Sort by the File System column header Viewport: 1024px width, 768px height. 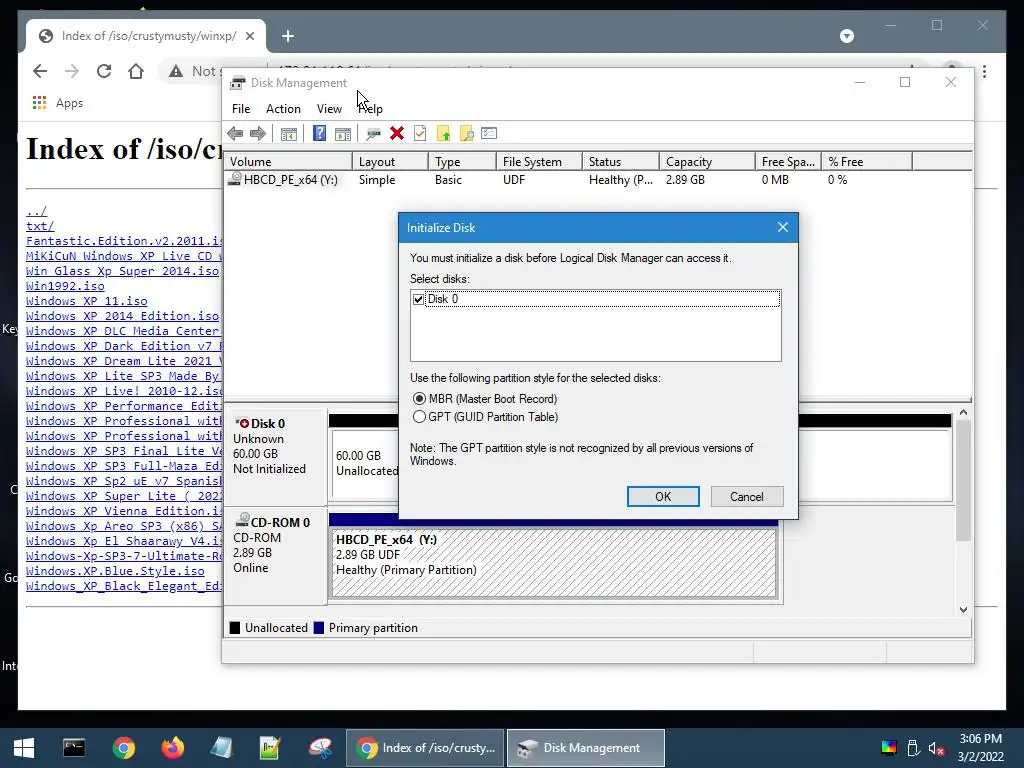point(539,161)
